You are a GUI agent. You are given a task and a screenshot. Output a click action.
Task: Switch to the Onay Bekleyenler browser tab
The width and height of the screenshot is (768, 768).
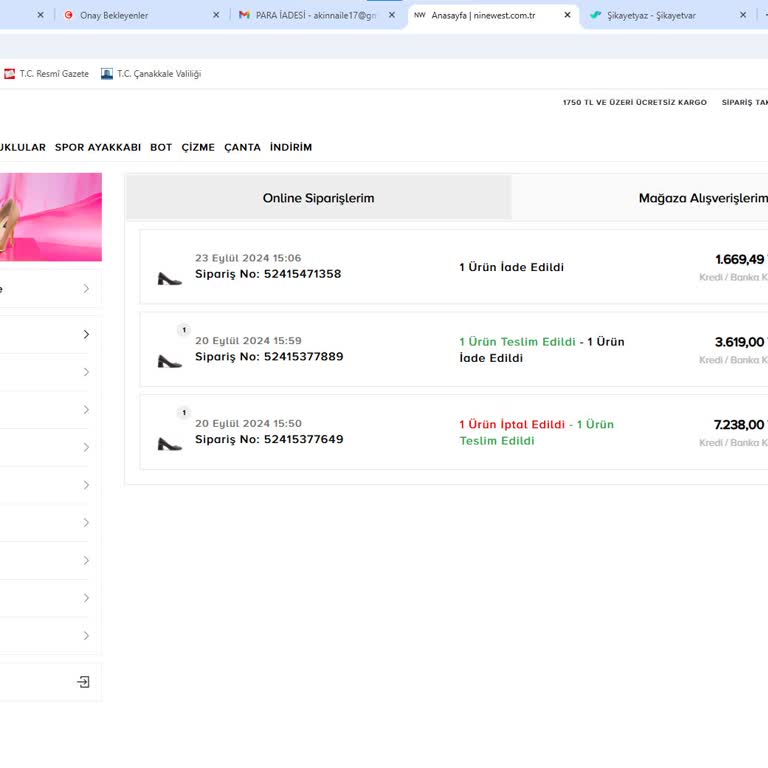[142, 15]
